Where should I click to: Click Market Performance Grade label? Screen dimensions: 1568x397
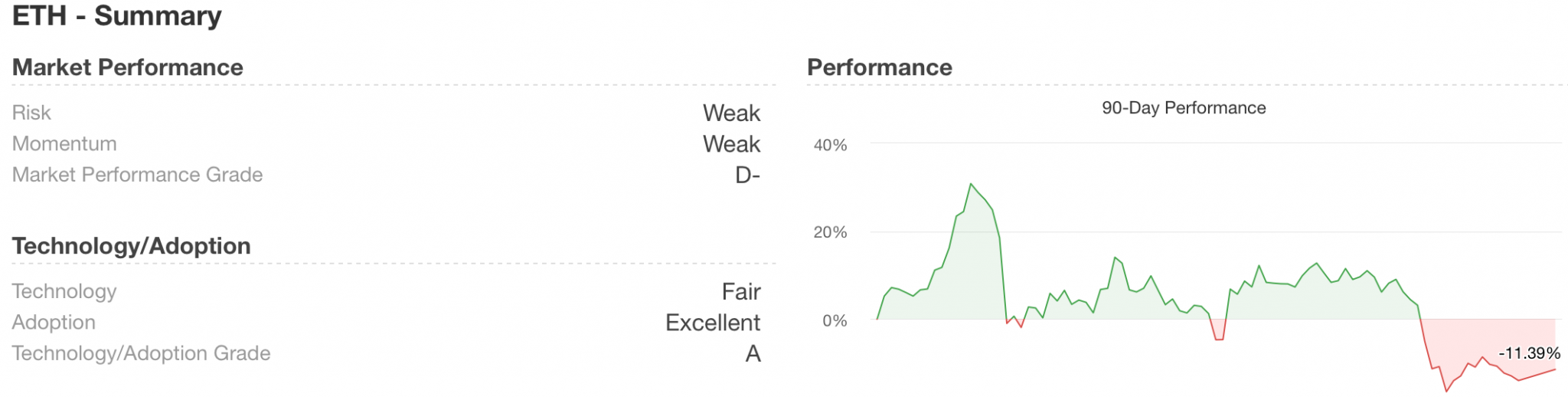pos(138,175)
